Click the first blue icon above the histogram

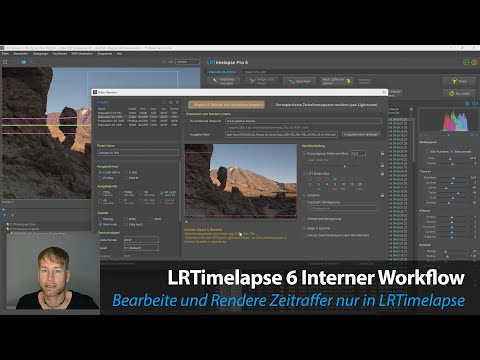pos(467,104)
